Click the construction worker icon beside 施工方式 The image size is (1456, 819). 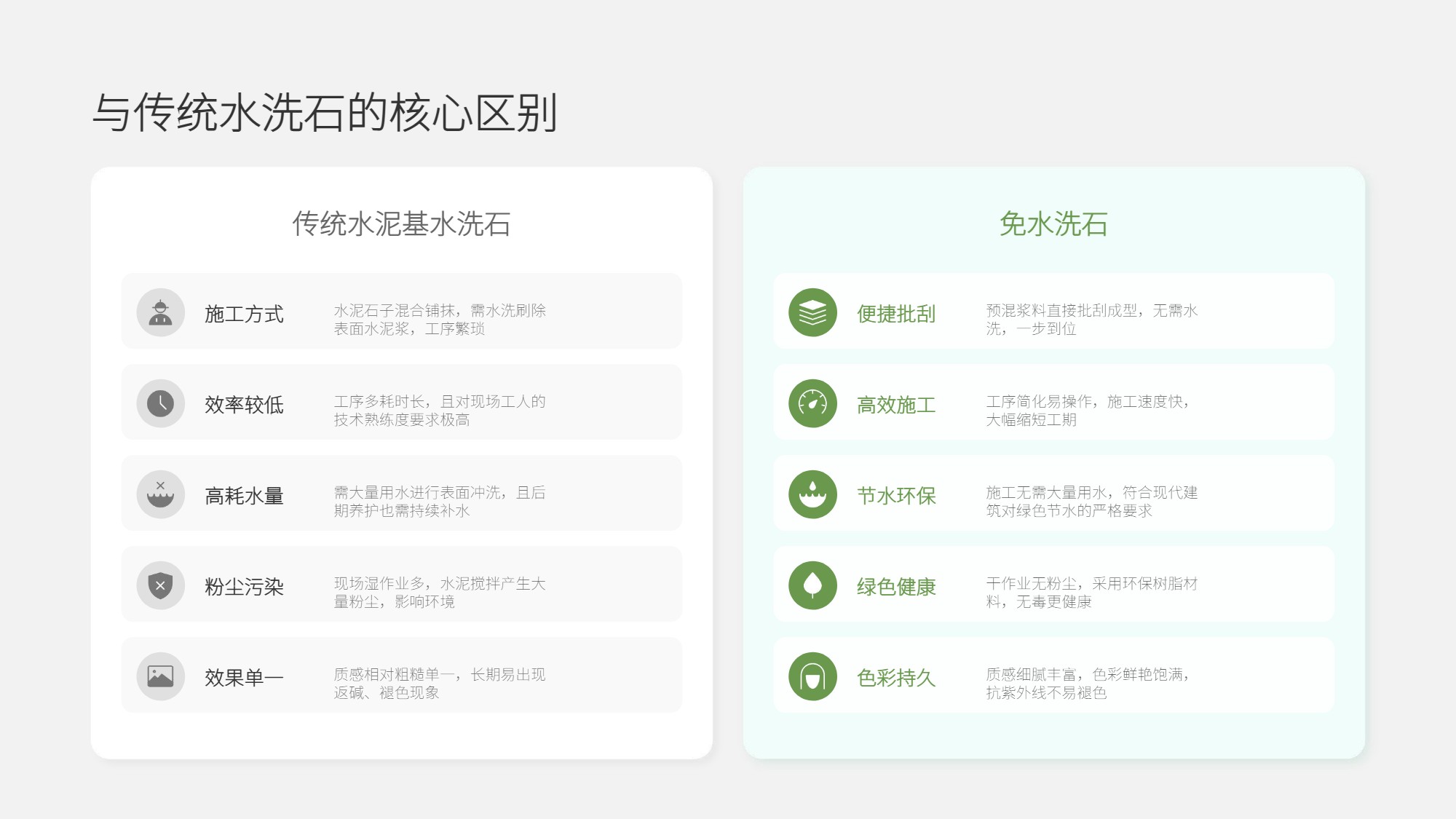(x=160, y=312)
